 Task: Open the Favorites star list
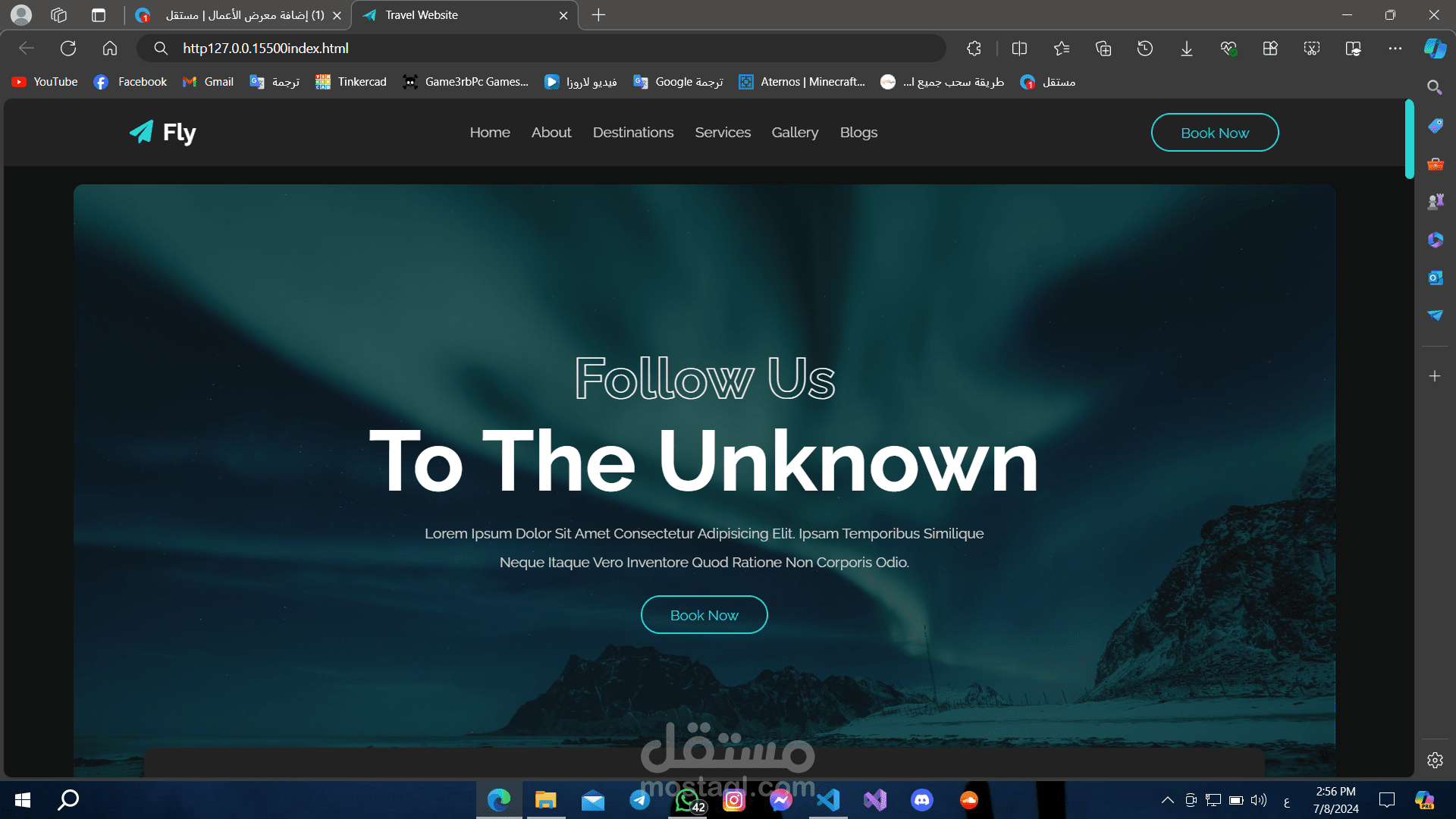click(1062, 49)
